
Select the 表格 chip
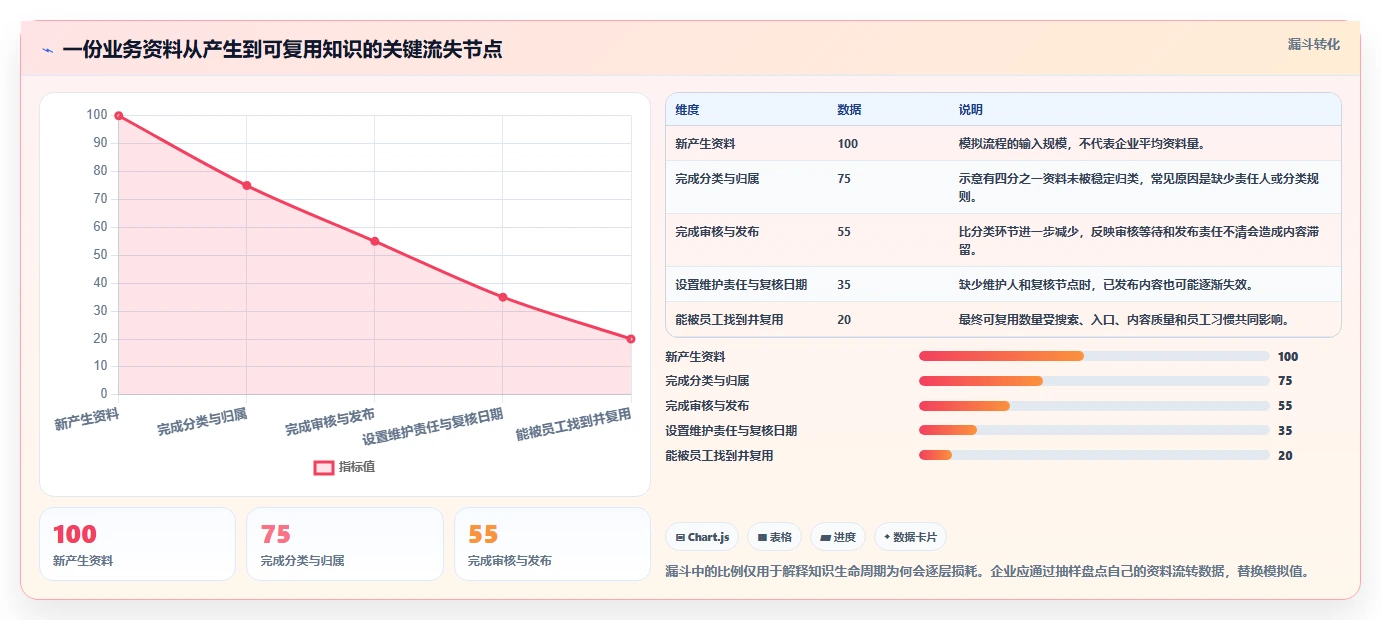coord(774,537)
